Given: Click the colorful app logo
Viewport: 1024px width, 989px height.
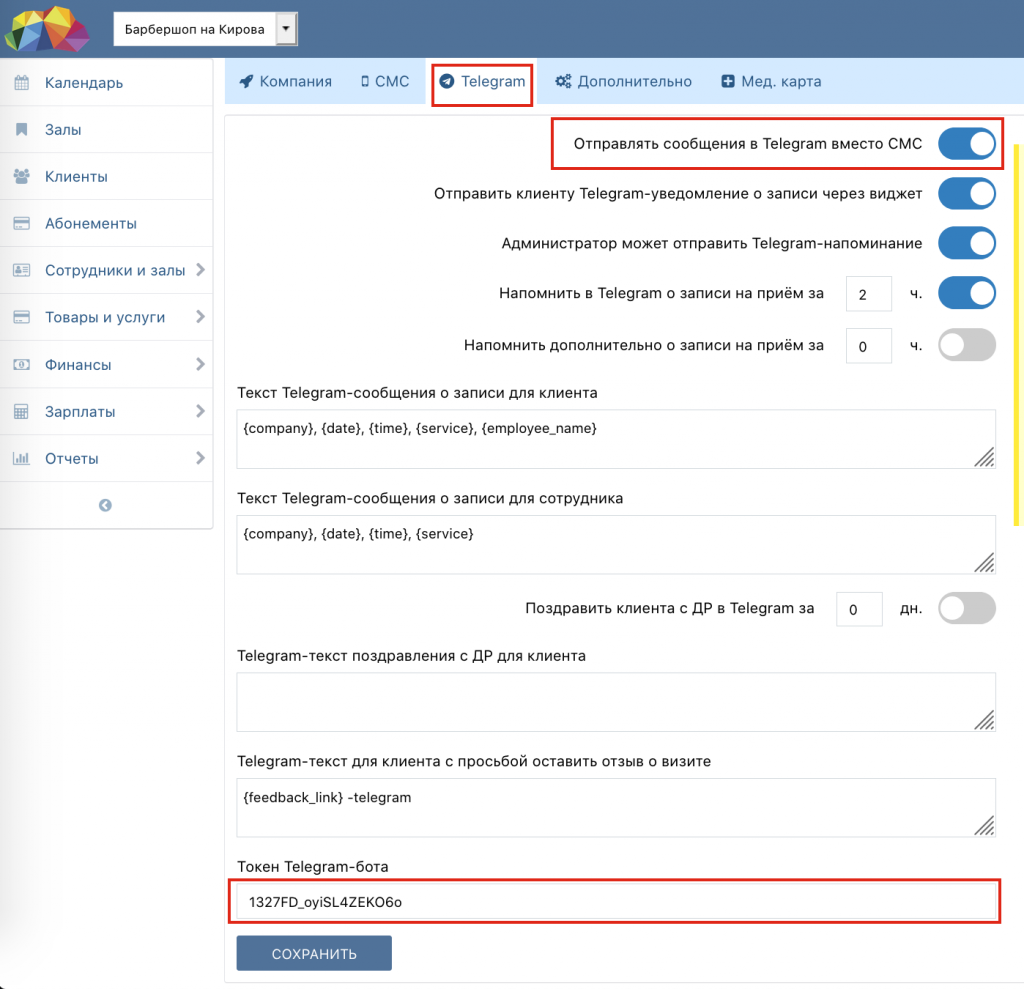Looking at the screenshot, I should coord(46,29).
